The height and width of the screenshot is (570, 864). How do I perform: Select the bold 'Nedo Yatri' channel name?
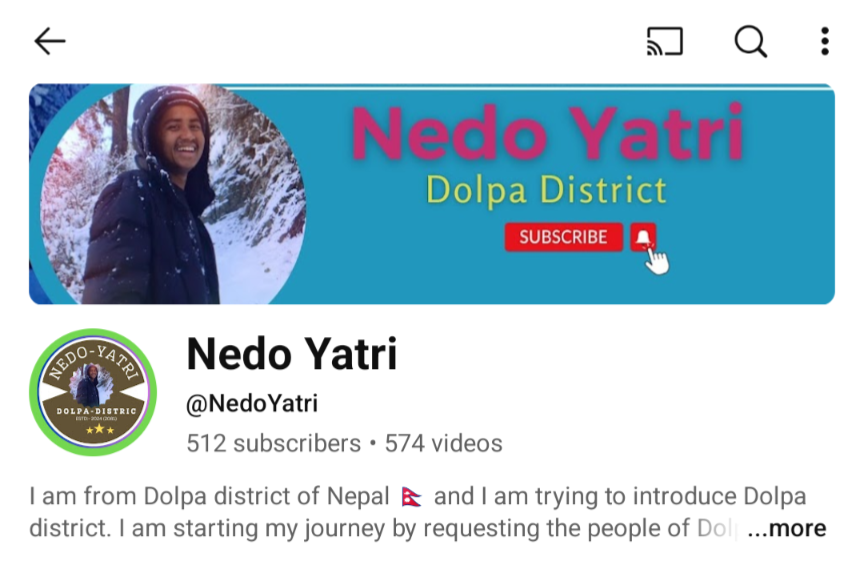coord(292,354)
